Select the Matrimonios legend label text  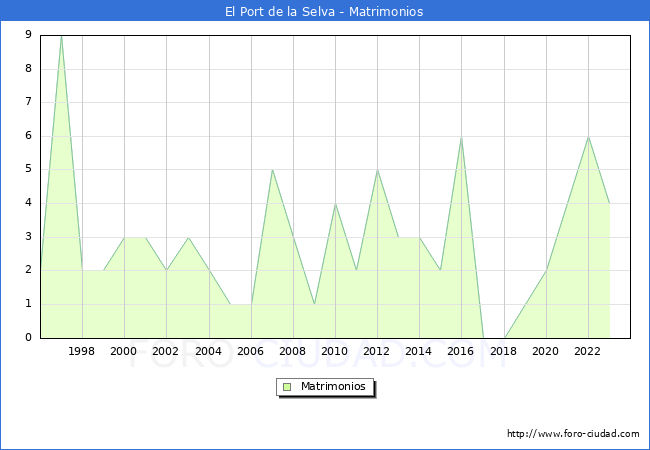click(x=333, y=387)
